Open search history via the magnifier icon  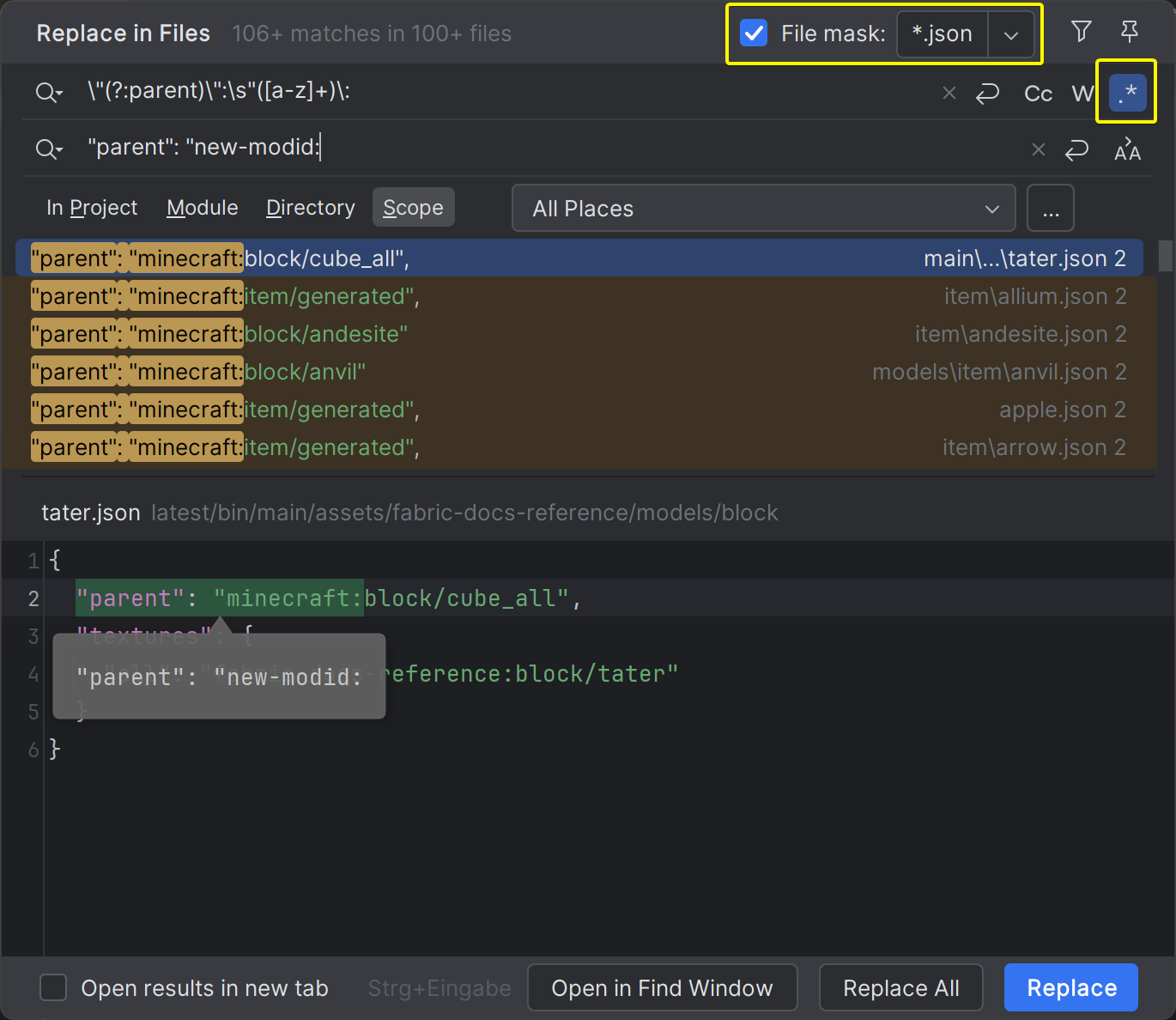tap(49, 92)
